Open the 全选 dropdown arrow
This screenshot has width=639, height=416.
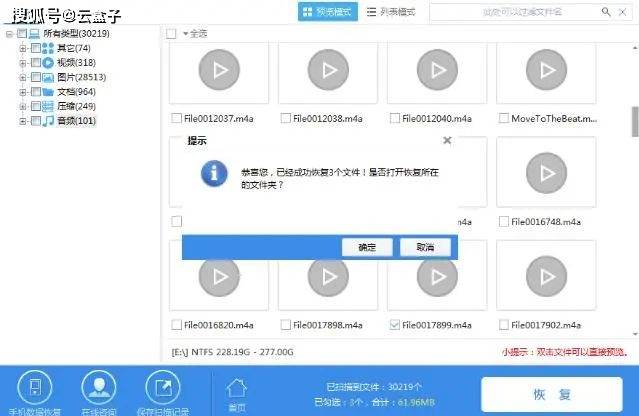pyautogui.click(x=185, y=34)
